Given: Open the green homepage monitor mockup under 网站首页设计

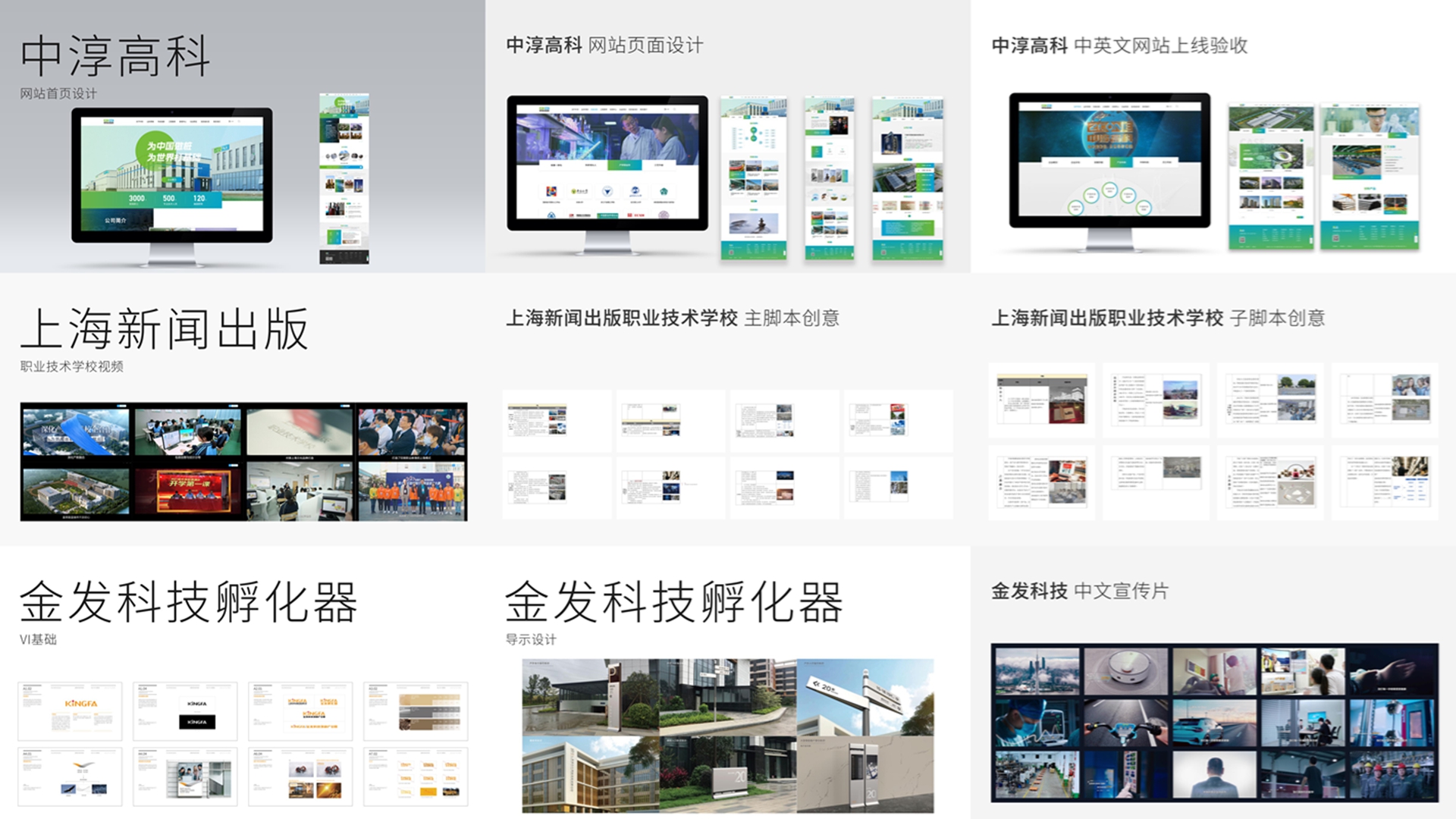Looking at the screenshot, I should pyautogui.click(x=172, y=186).
